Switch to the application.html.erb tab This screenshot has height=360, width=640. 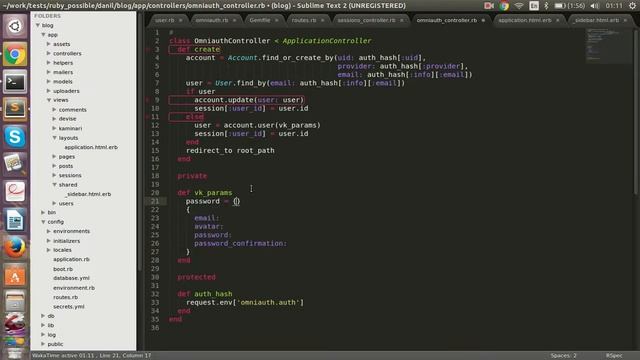525,20
